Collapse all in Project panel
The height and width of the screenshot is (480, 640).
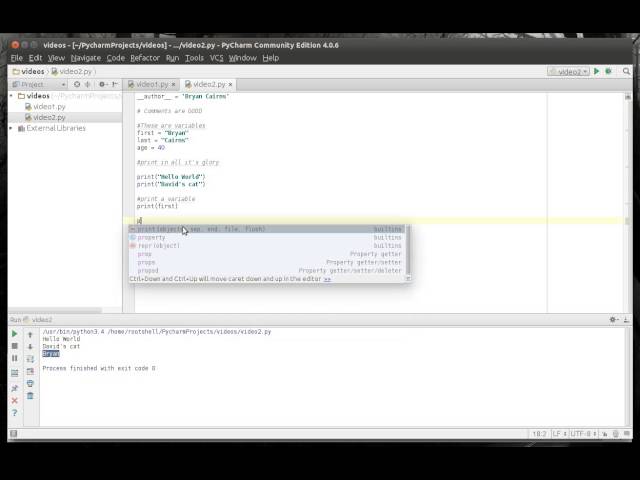pos(88,84)
